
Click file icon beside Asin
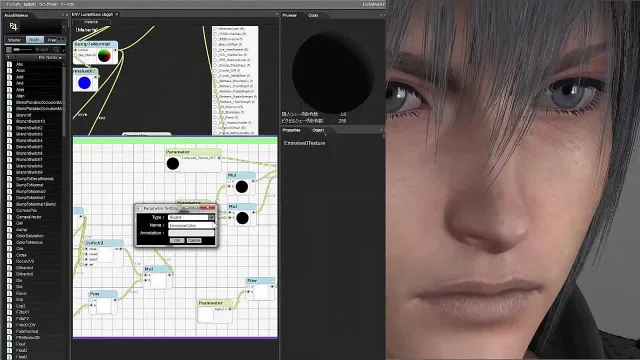(9, 89)
